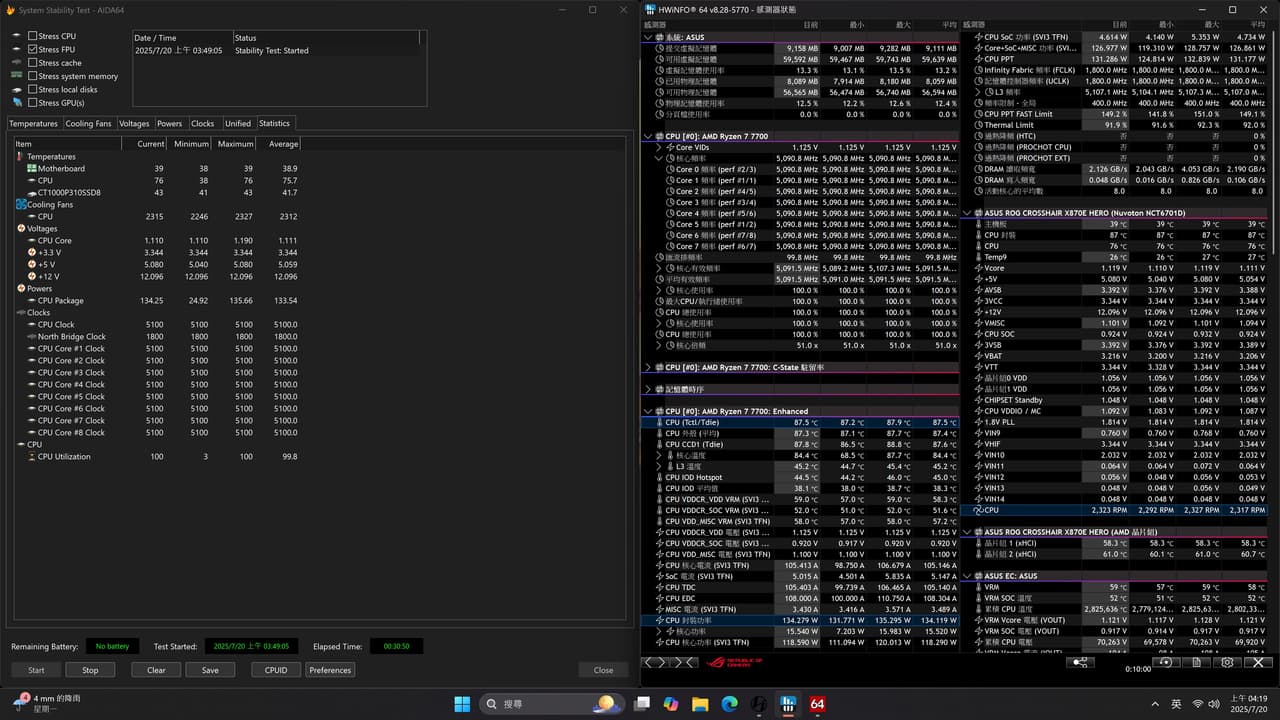
Task: Collapse the CPU [#0]: AMD Ryzen 7 7700 group
Action: click(648, 136)
